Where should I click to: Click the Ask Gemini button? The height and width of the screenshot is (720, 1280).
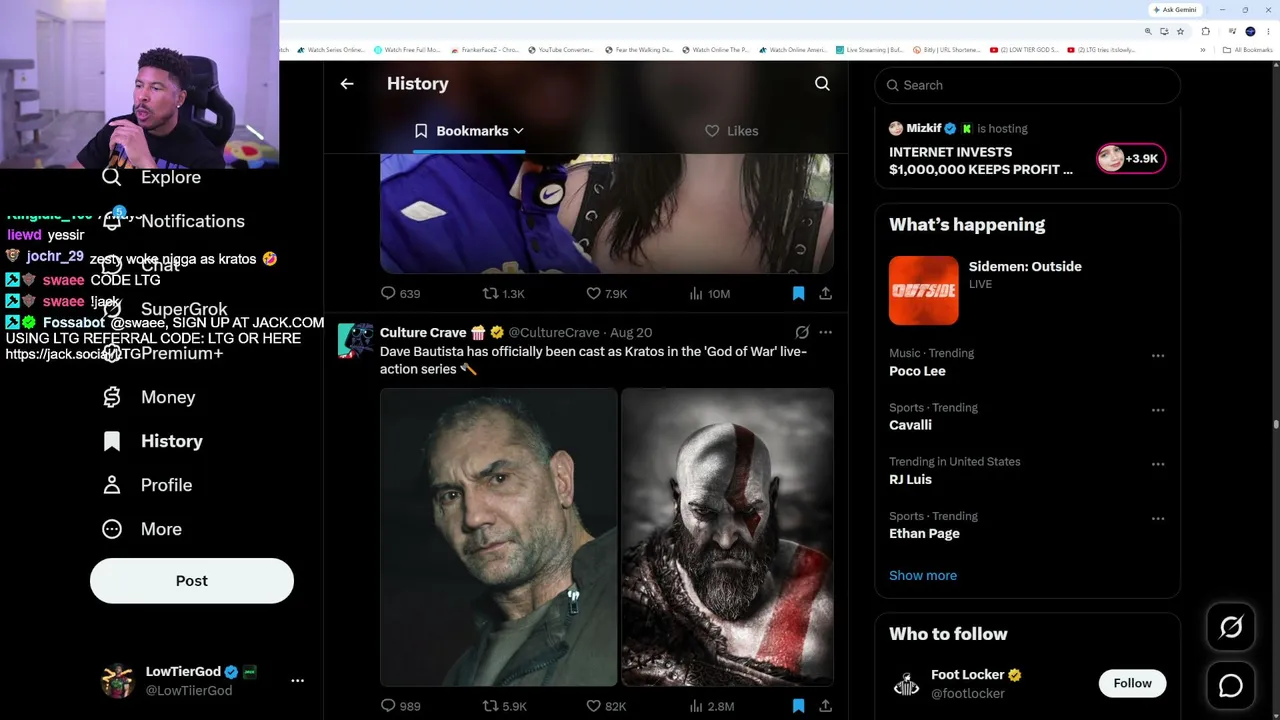click(x=1175, y=10)
